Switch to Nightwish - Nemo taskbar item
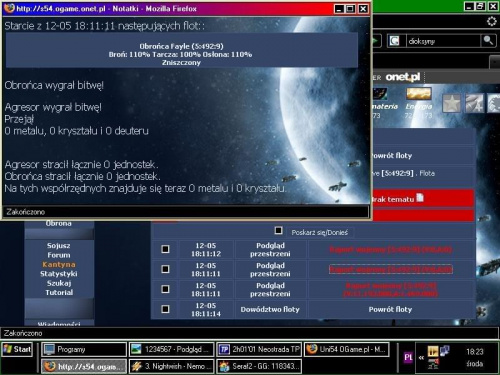Screen dimensions: 500x375 pos(172,366)
